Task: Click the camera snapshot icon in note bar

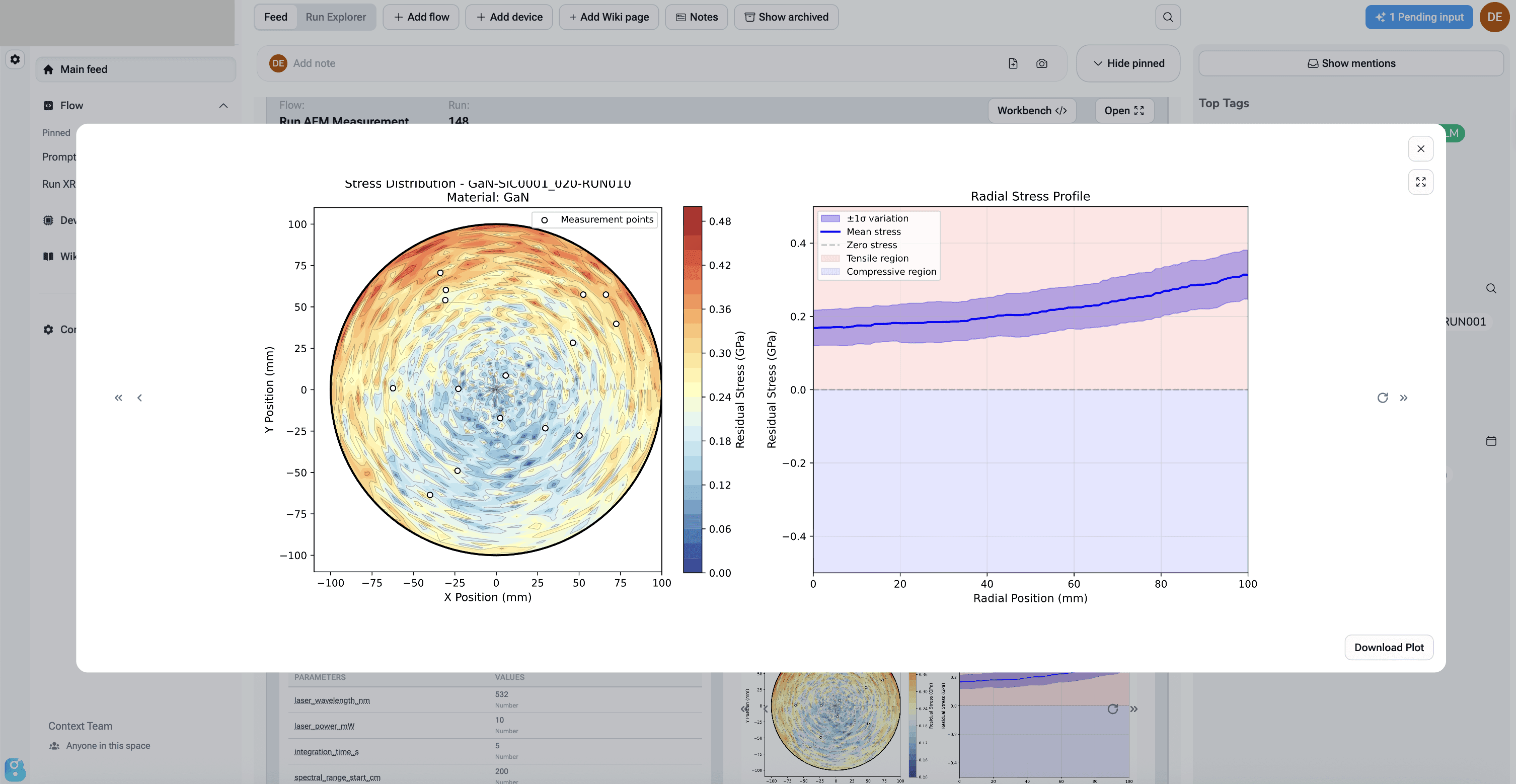Action: pyautogui.click(x=1042, y=63)
